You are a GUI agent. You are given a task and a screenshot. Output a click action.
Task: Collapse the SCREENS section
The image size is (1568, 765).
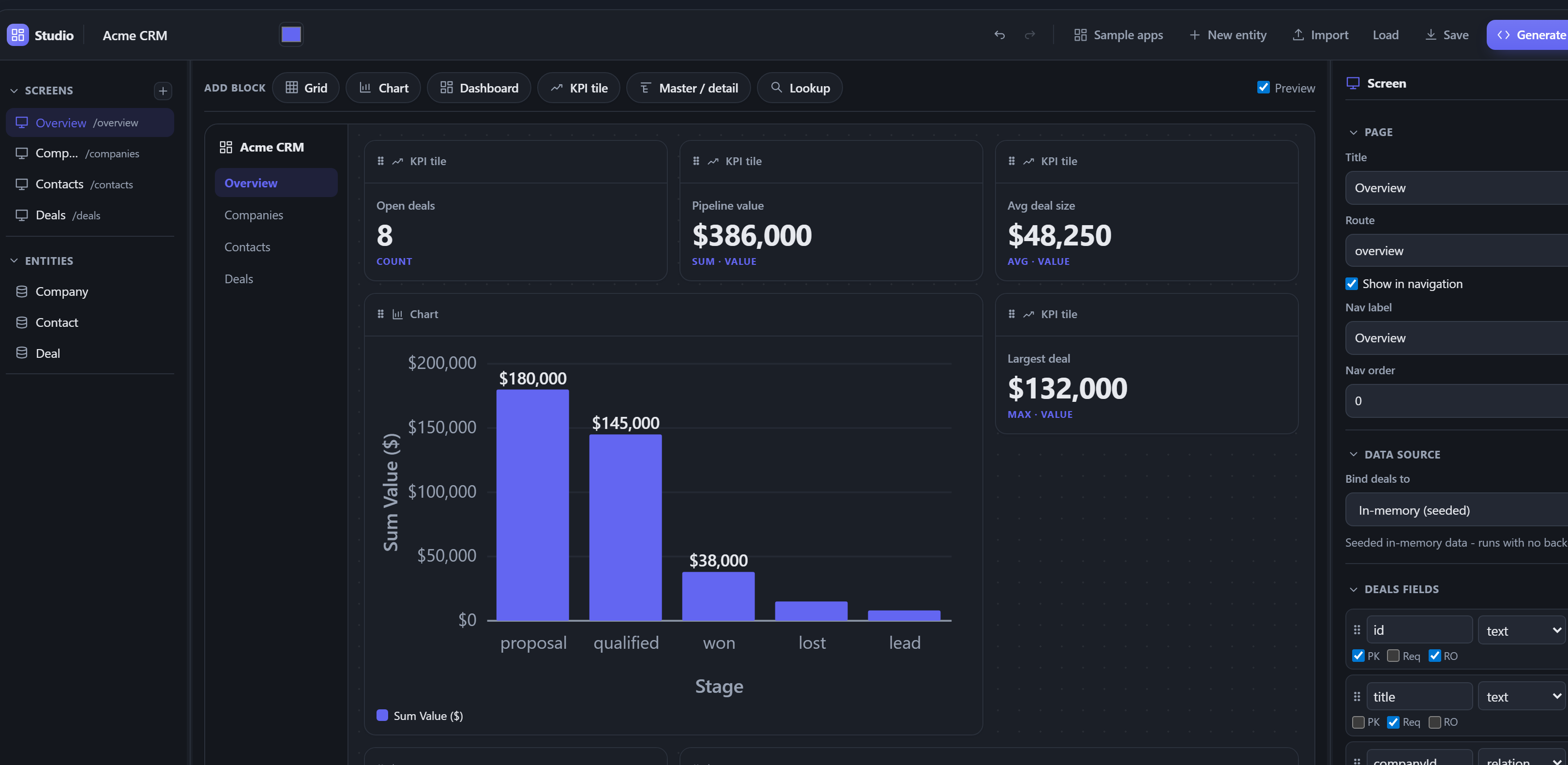14,90
